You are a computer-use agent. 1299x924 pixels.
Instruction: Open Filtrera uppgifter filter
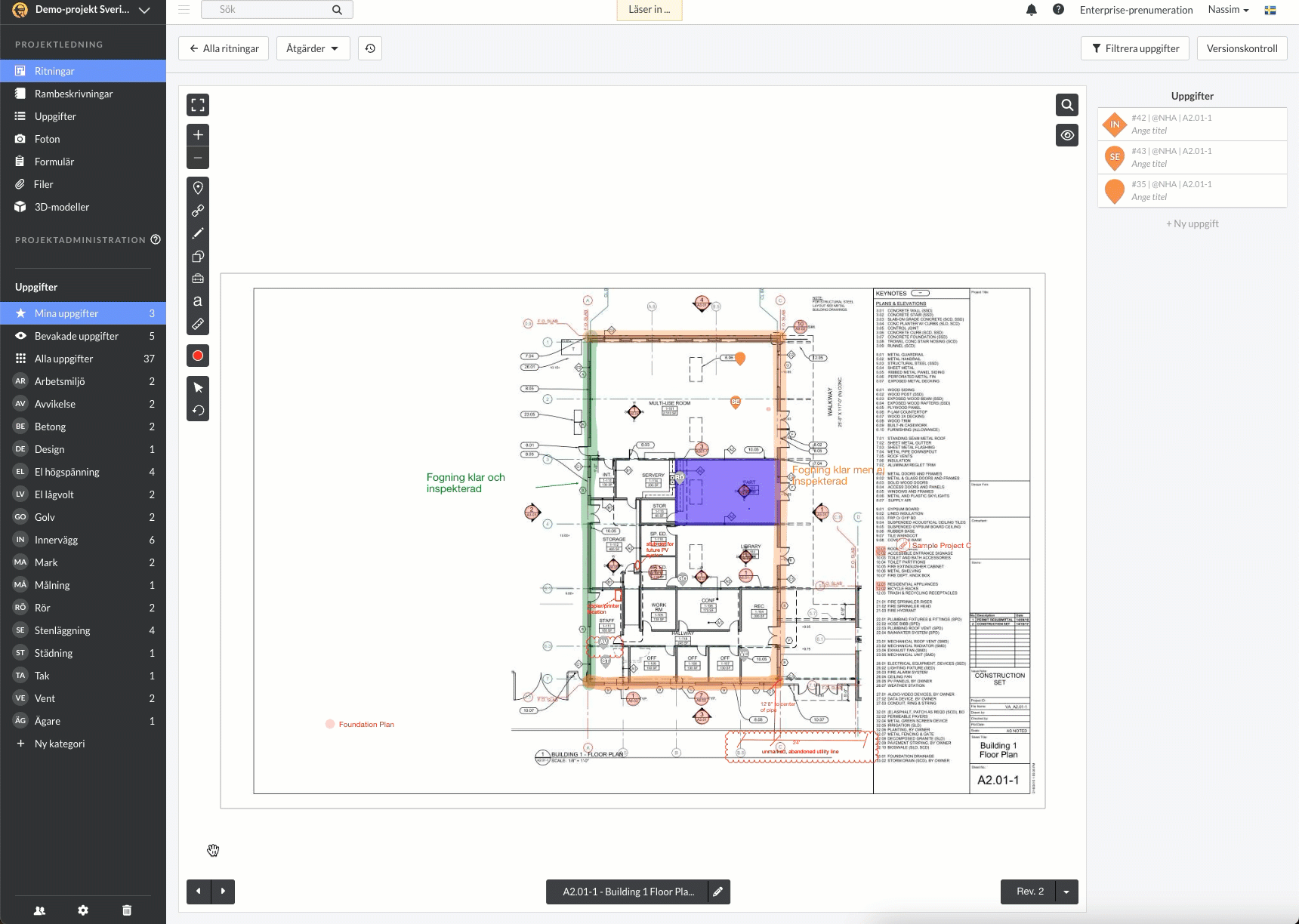(1135, 48)
